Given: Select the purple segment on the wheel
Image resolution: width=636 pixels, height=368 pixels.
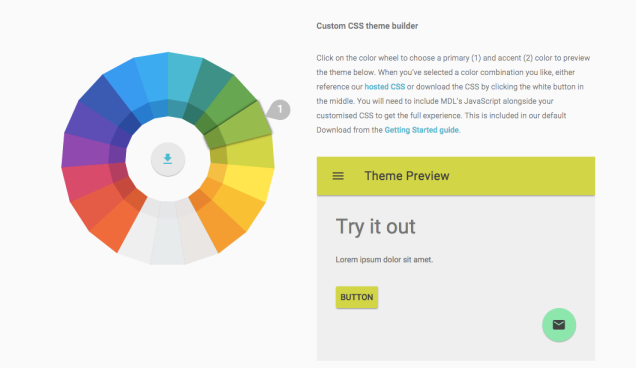Looking at the screenshot, I should tap(87, 151).
